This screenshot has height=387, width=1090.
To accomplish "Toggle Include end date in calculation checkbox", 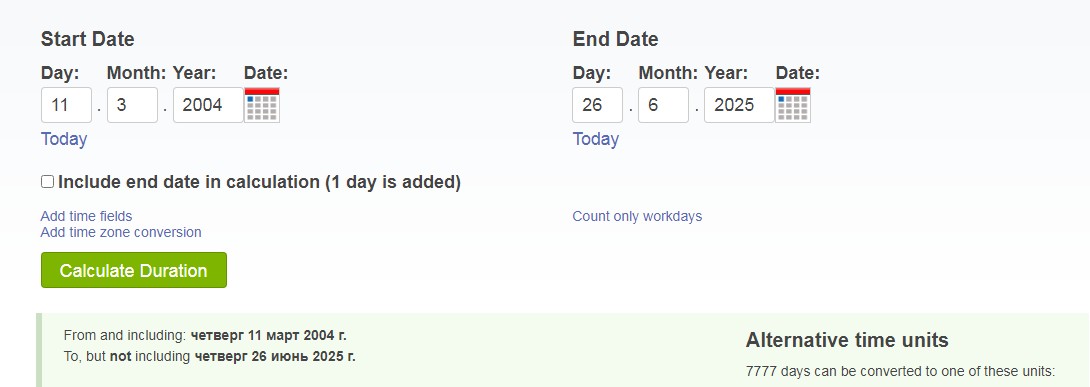I will pyautogui.click(x=47, y=182).
